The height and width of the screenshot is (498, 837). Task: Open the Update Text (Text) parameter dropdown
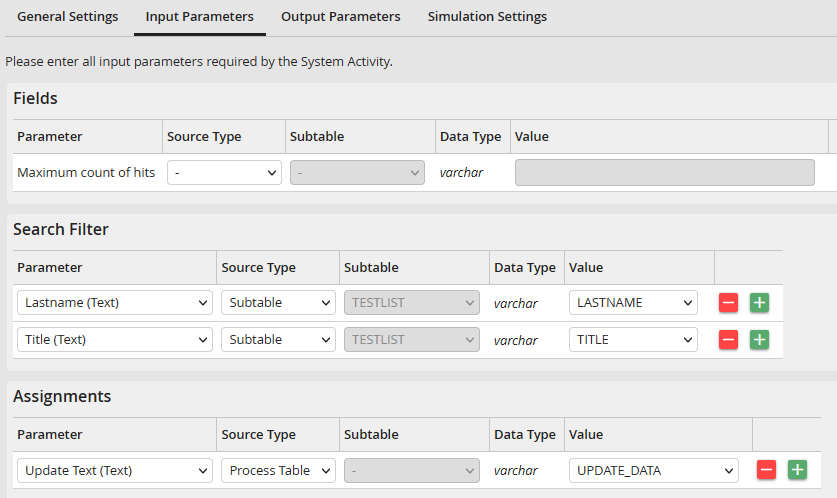[115, 470]
